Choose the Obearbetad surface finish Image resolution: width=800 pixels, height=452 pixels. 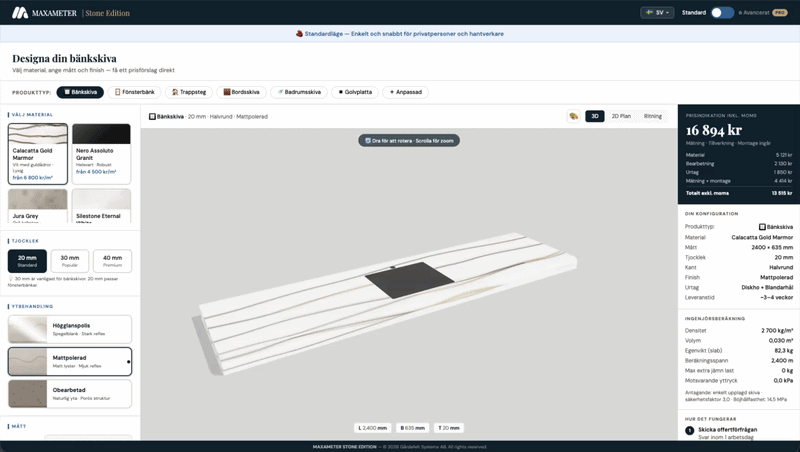pos(70,393)
